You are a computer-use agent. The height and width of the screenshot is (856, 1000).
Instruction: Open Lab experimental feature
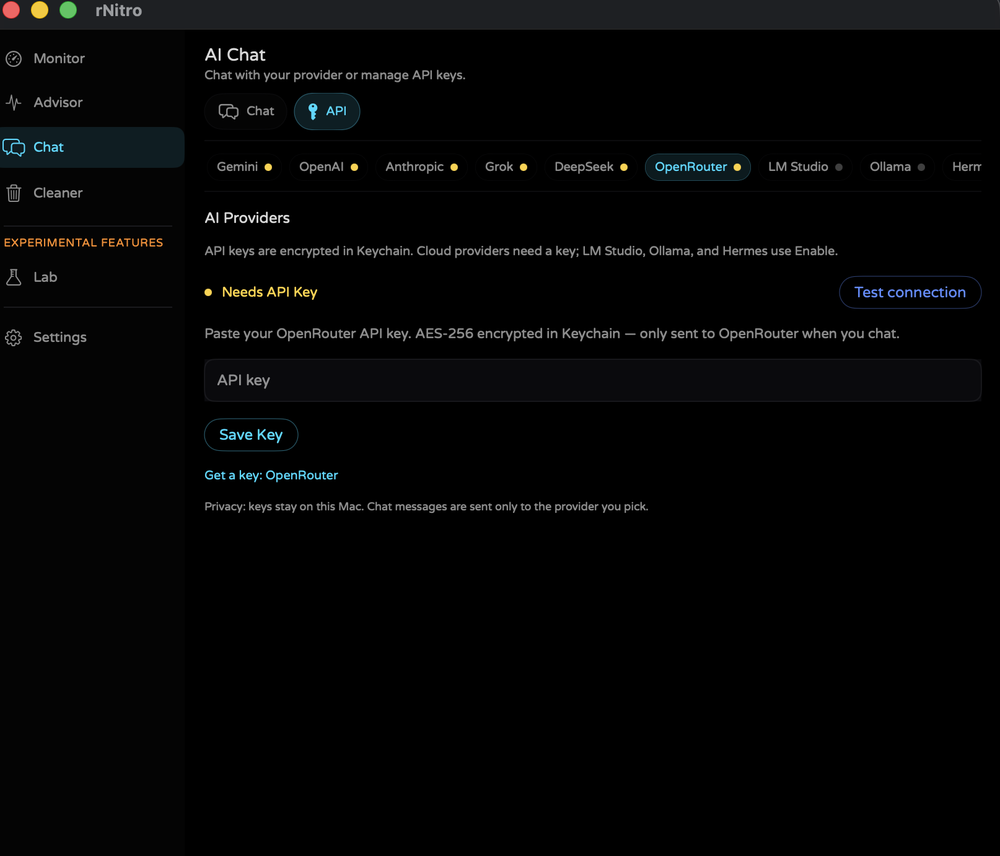coord(92,277)
